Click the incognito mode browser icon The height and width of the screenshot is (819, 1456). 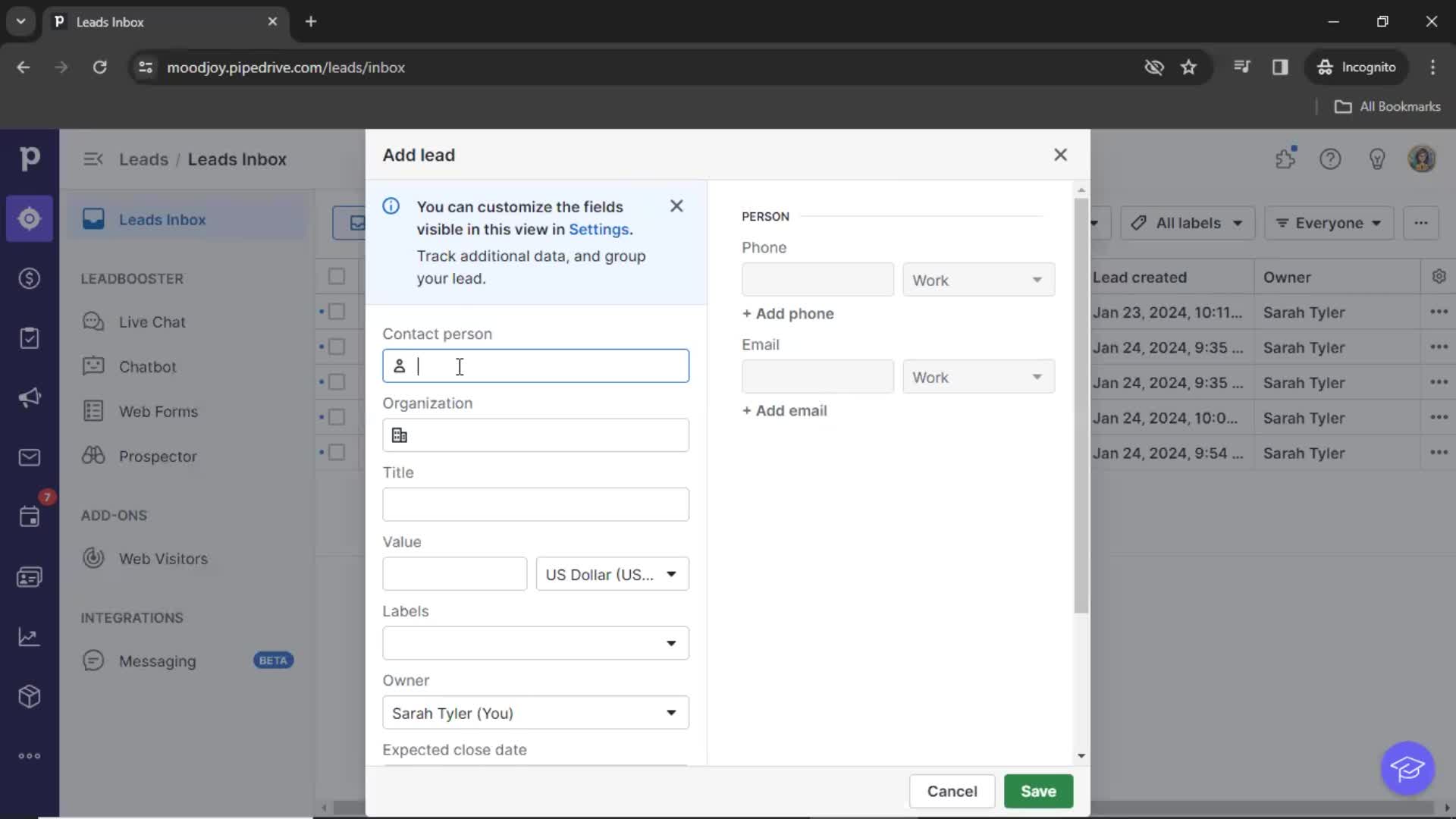pos(1324,67)
